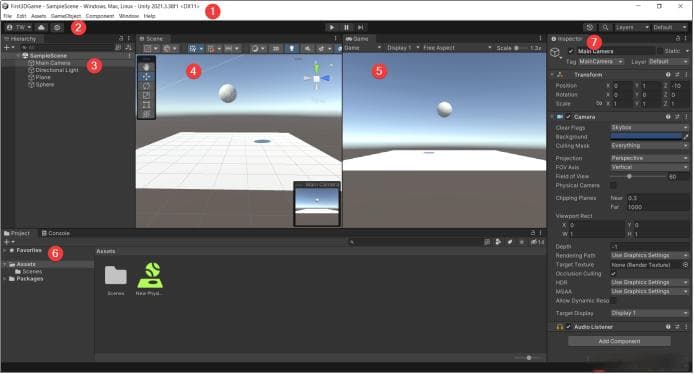Click Audio Listener help icon
Image resolution: width=694 pixels, height=374 pixels.
coord(668,327)
